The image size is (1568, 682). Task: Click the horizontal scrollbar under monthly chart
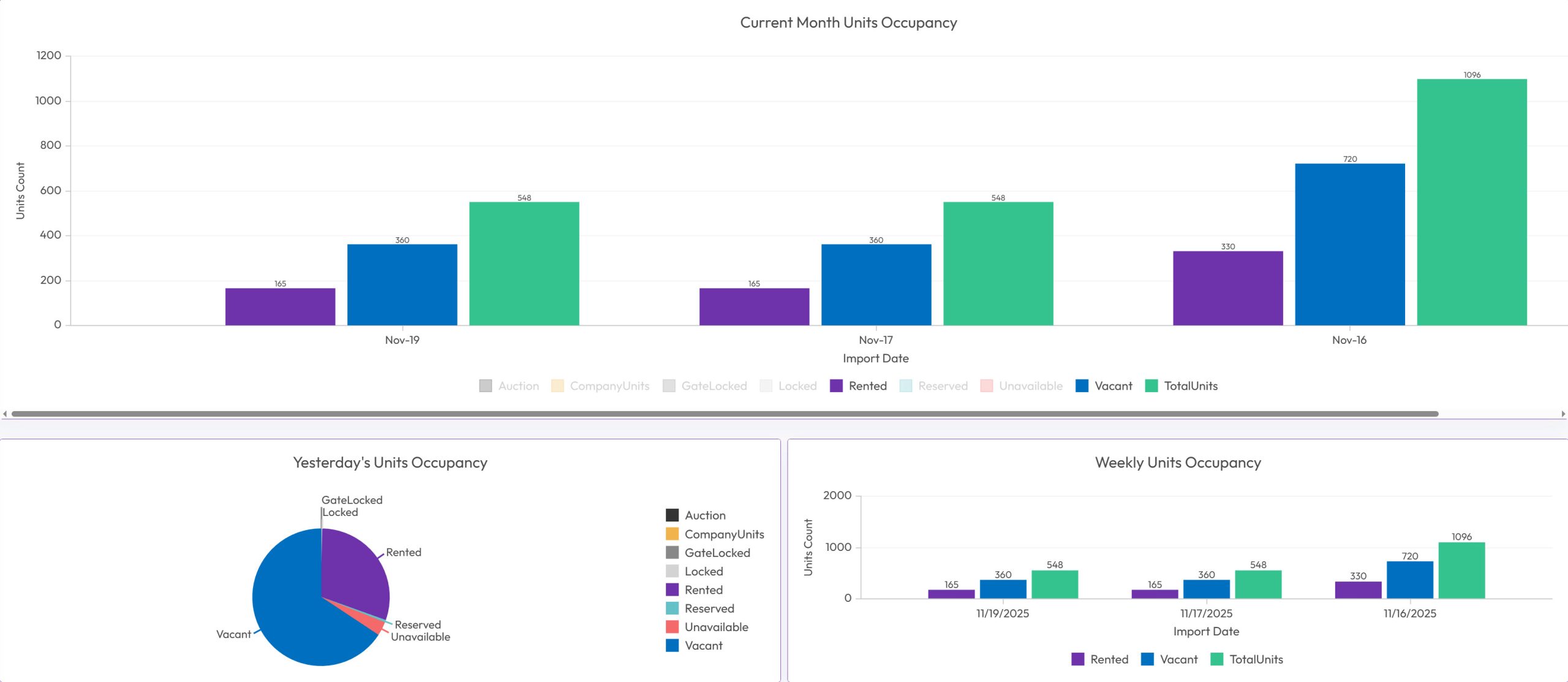pyautogui.click(x=723, y=414)
